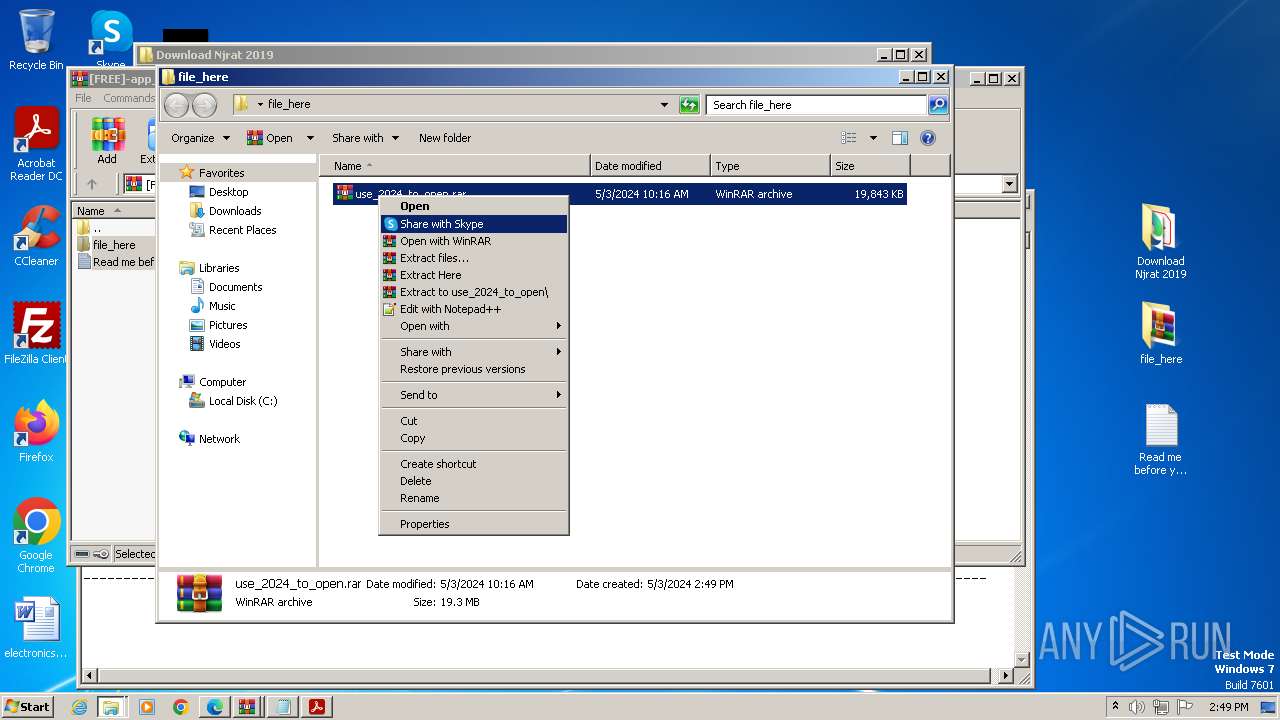Screen dimensions: 1280x720
Task: Select the electronics Word document icon
Action: (x=36, y=628)
